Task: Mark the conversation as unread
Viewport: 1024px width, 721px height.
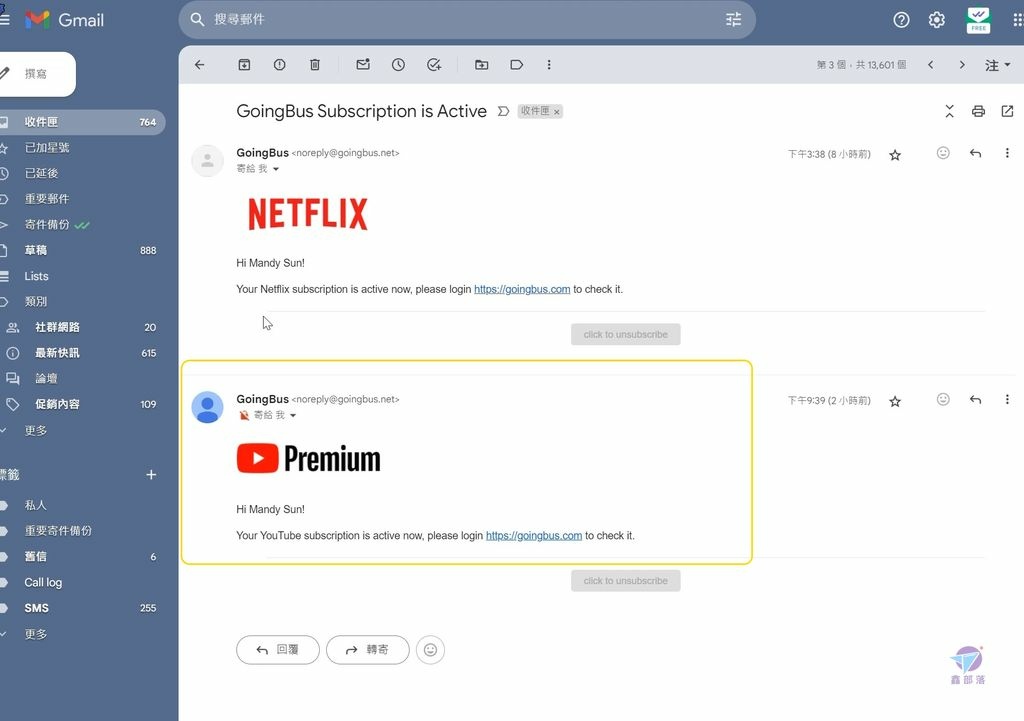Action: click(363, 65)
